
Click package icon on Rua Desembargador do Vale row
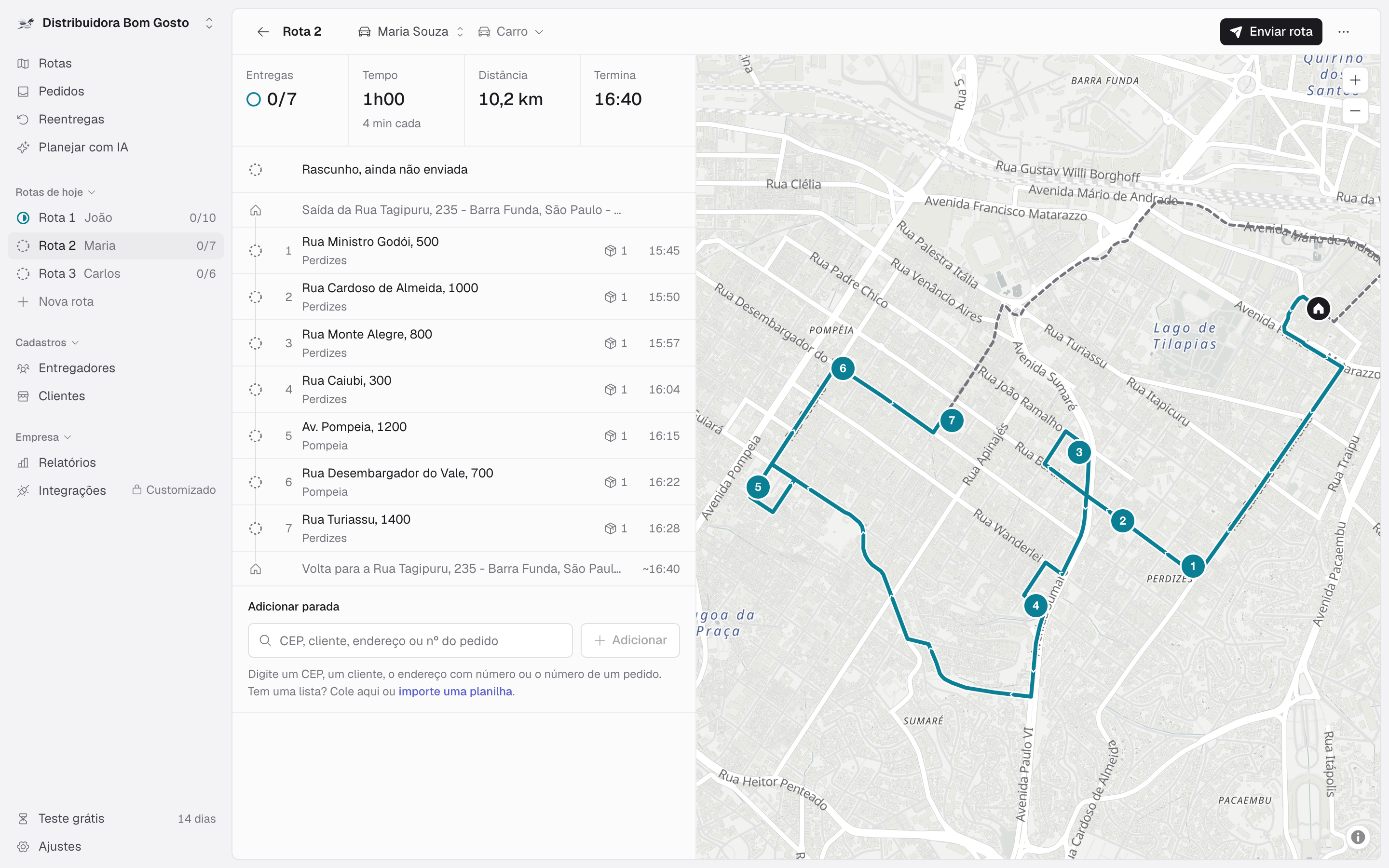(x=610, y=482)
